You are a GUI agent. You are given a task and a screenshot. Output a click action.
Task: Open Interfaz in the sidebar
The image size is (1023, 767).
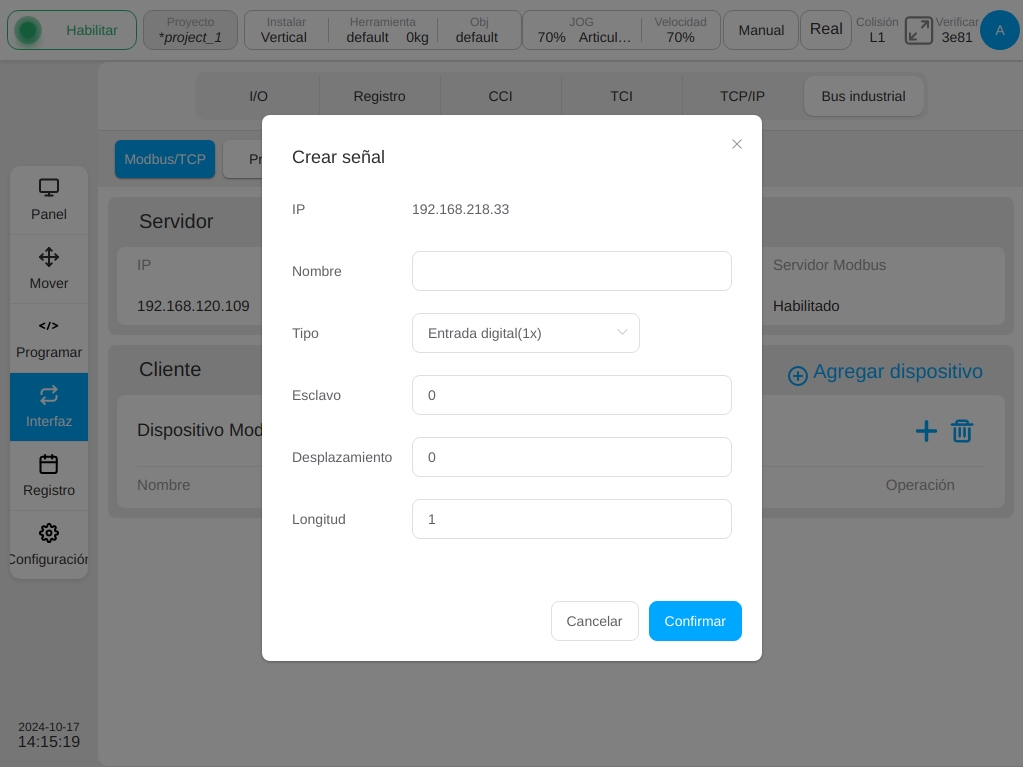point(49,407)
